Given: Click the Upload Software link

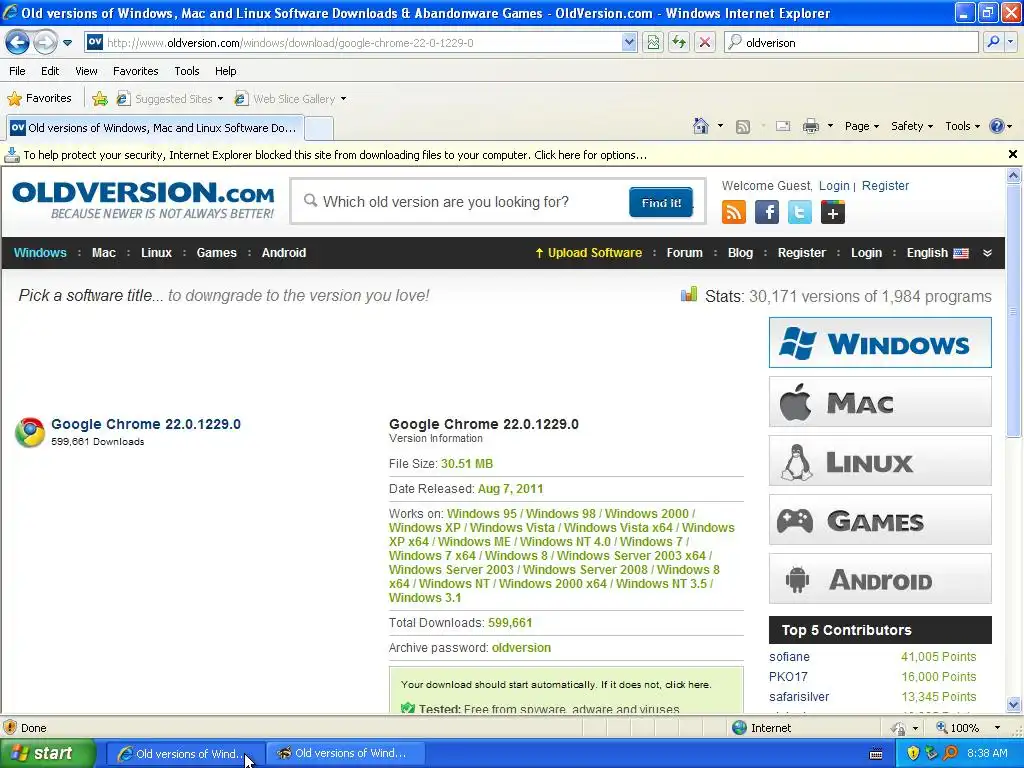Looking at the screenshot, I should coord(588,253).
